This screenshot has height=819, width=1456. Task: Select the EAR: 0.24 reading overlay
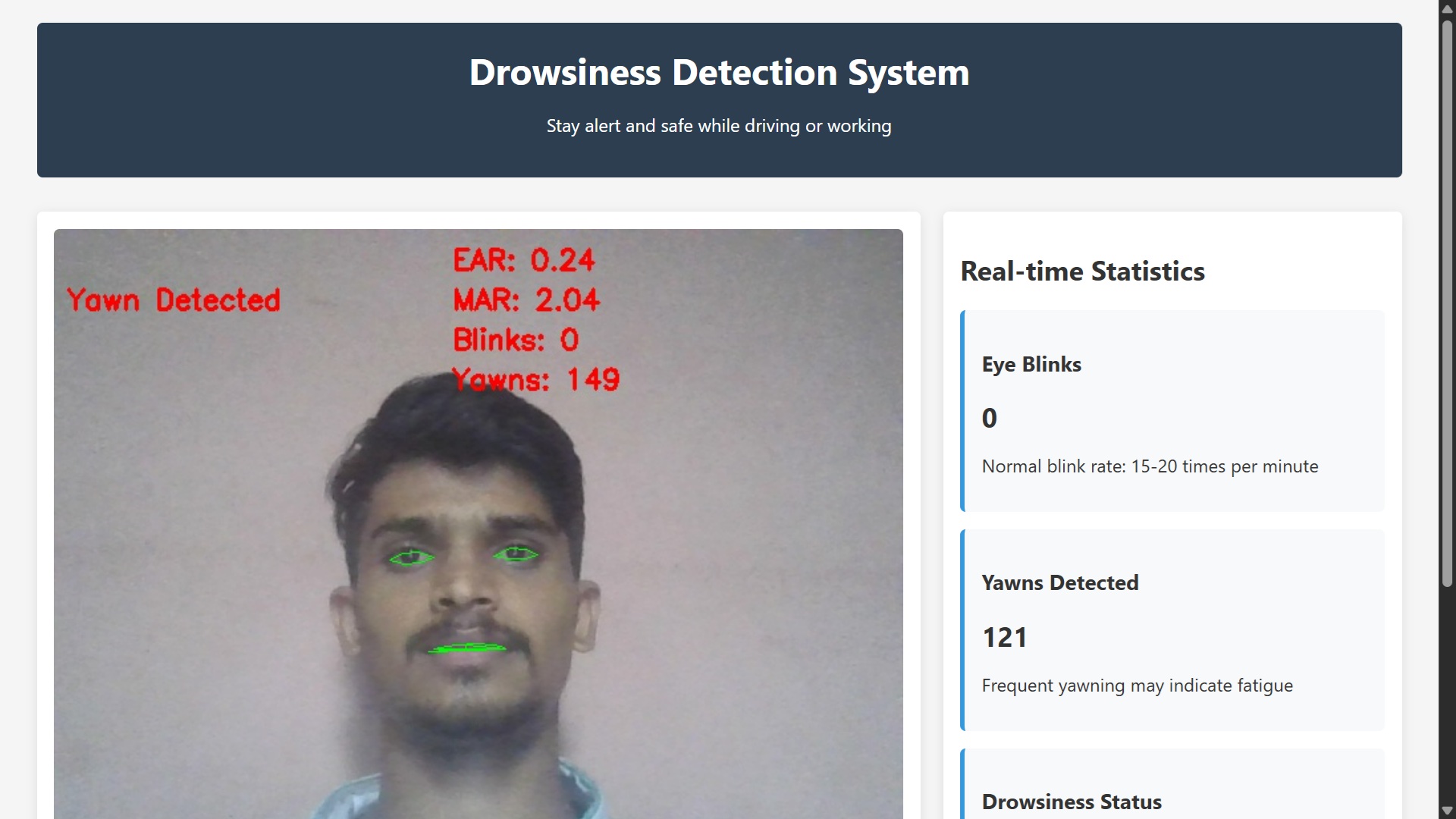[x=523, y=260]
